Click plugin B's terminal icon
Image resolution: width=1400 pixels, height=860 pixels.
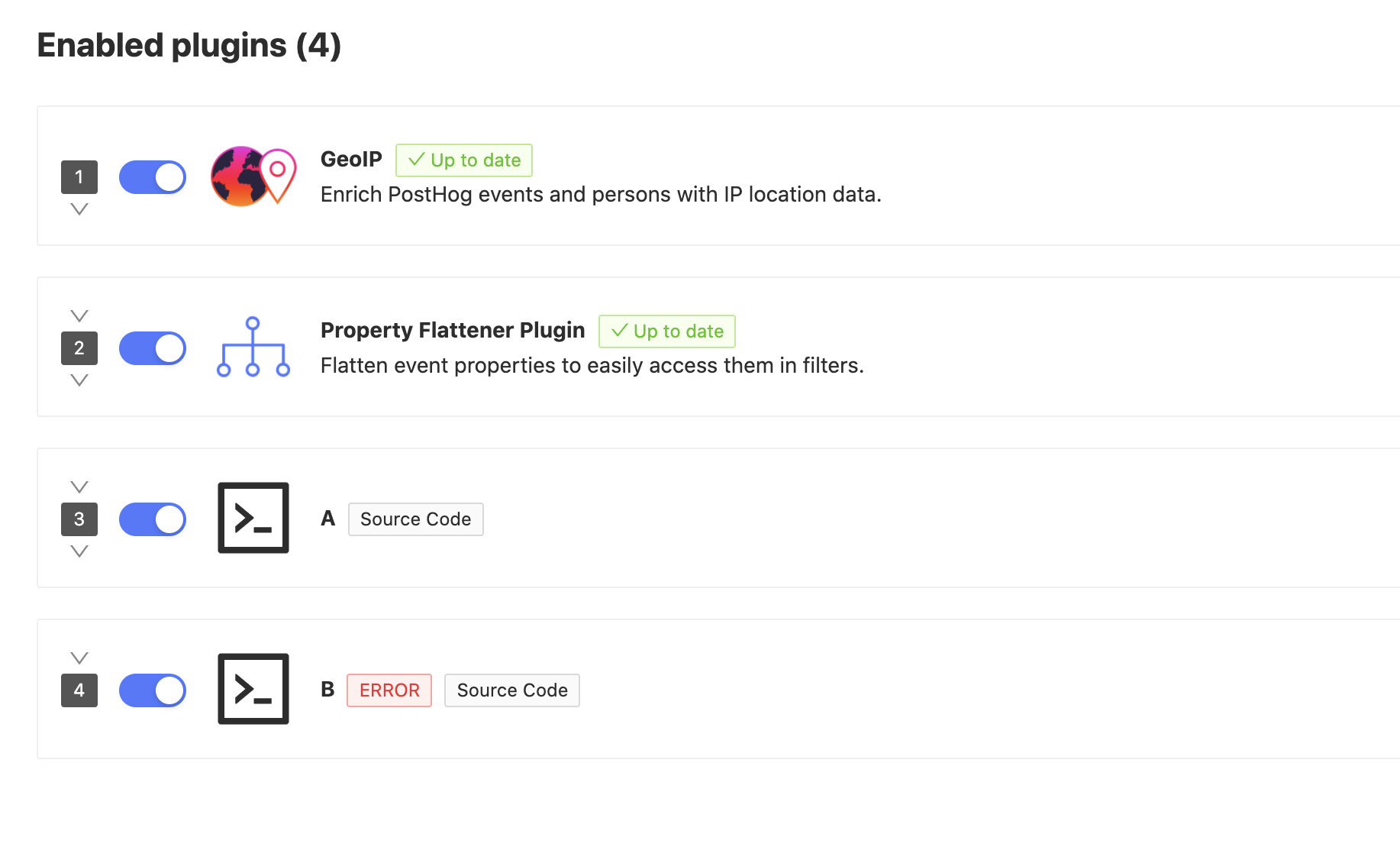point(253,689)
